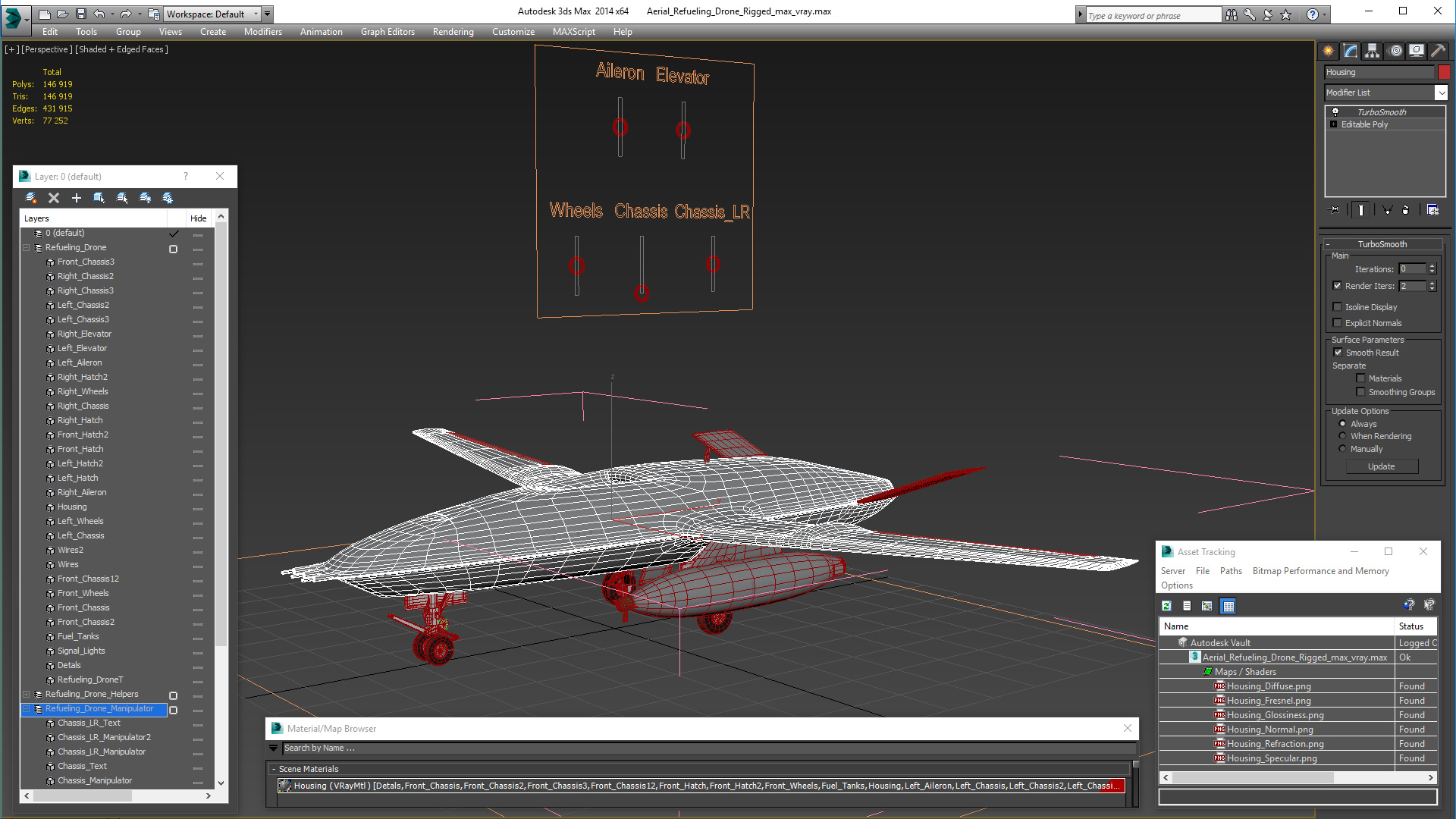Click the Redo arrow icon

tap(126, 14)
